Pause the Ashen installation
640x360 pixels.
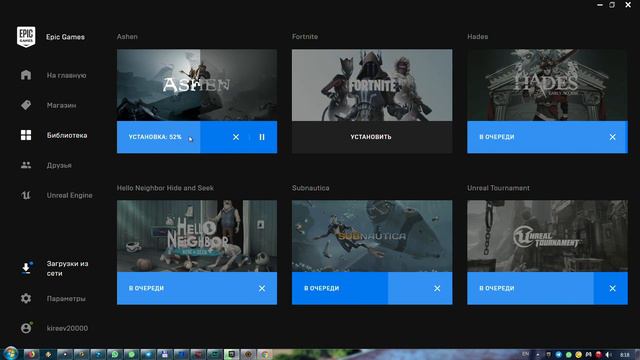coord(262,137)
